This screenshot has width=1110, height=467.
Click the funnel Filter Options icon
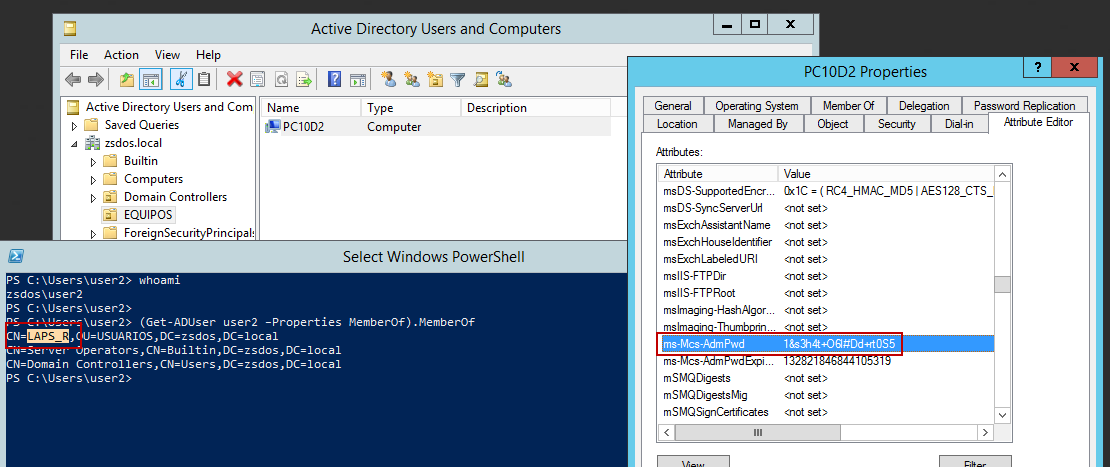click(457, 79)
